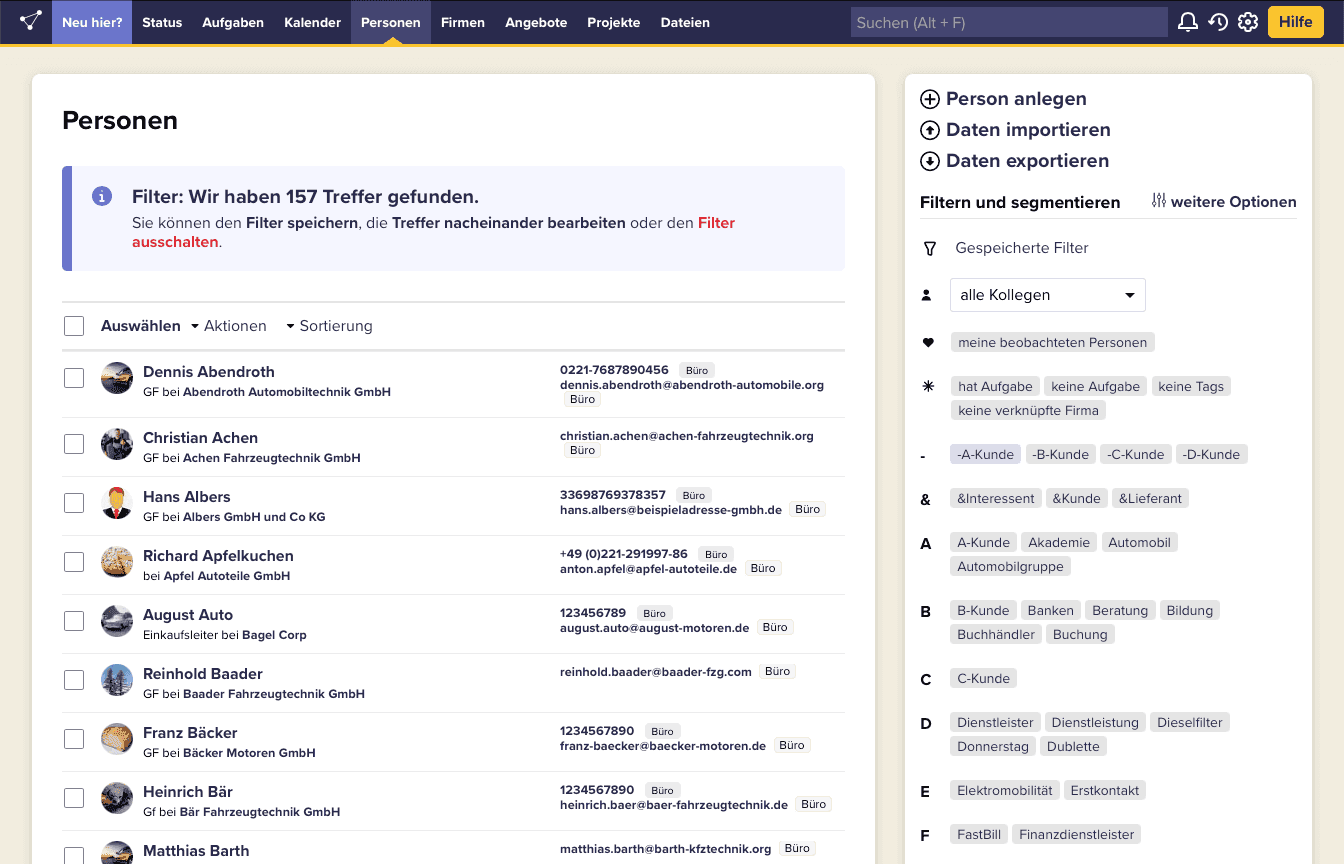Click the upload icon beside Daten importieren
1344x864 pixels.
[929, 129]
